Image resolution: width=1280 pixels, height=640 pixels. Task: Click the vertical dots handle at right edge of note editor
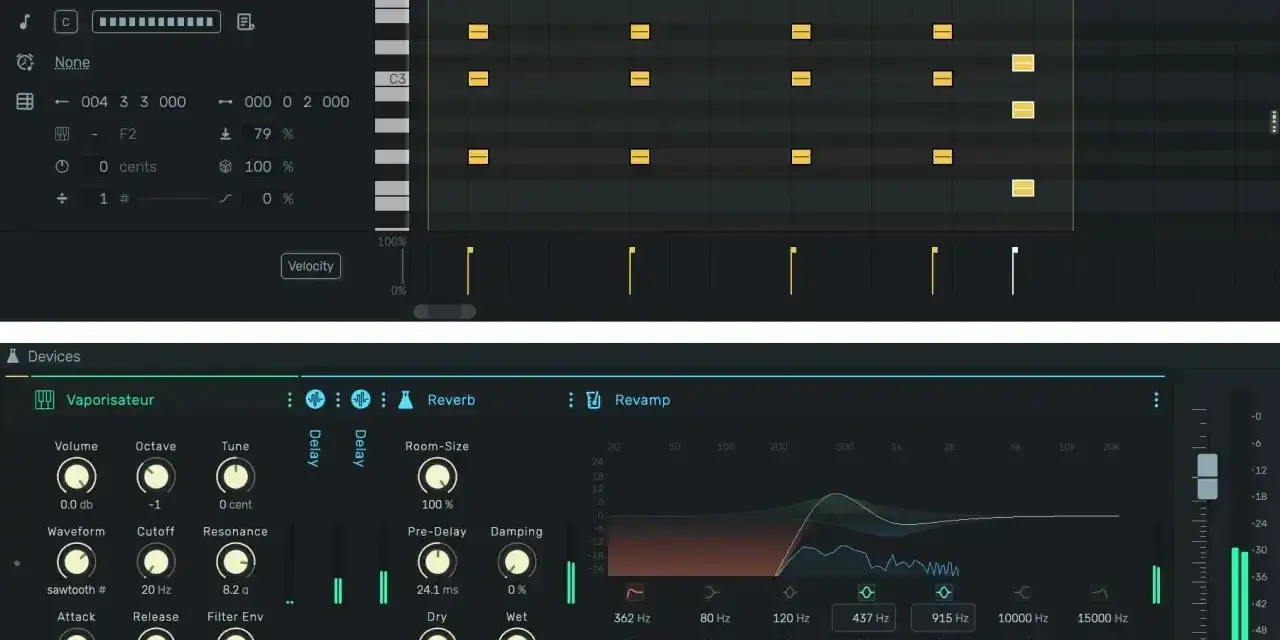coord(1274,122)
